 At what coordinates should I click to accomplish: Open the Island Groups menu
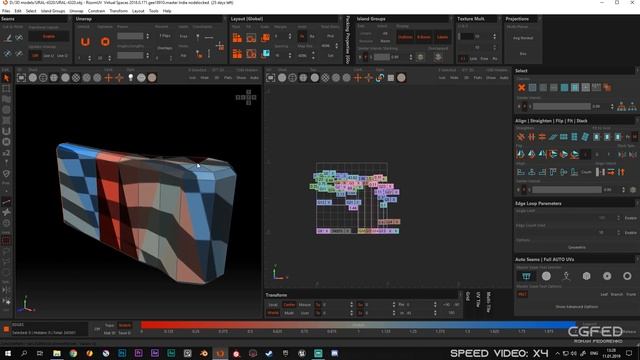(x=53, y=11)
